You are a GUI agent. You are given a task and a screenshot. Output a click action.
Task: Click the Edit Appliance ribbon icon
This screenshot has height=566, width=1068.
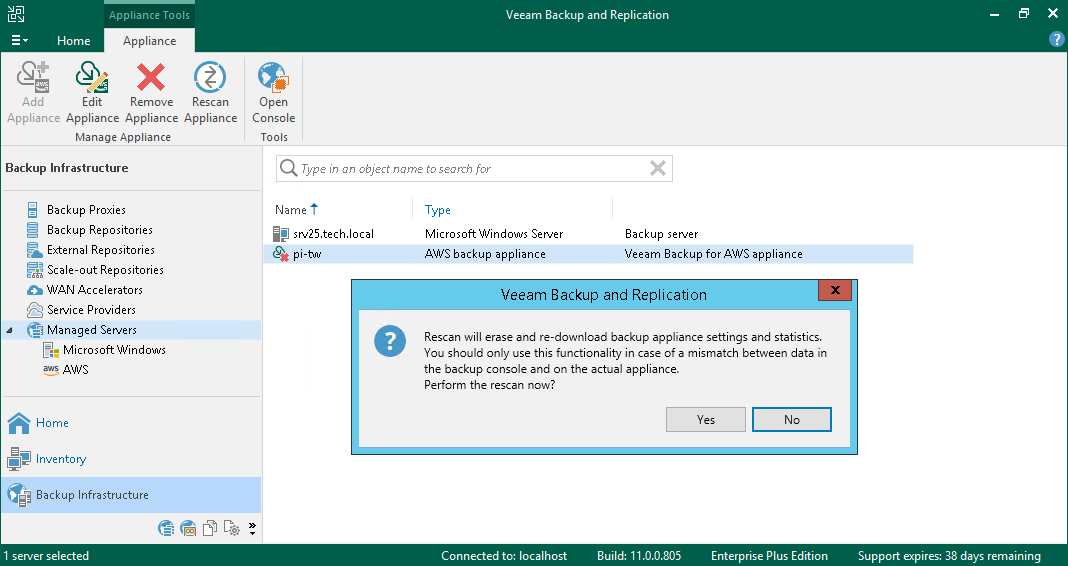(92, 76)
